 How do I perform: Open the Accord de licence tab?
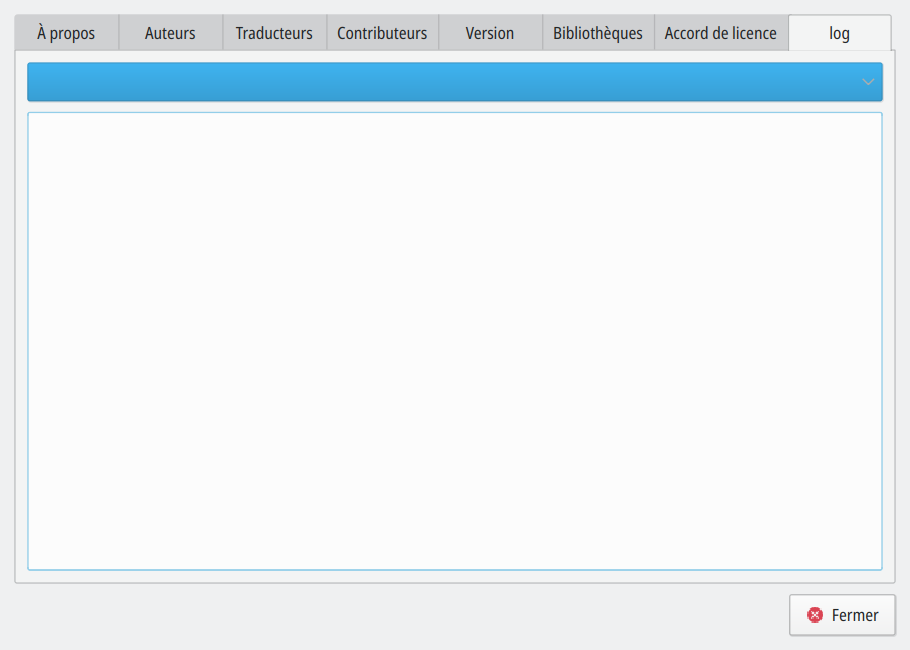(x=720, y=33)
